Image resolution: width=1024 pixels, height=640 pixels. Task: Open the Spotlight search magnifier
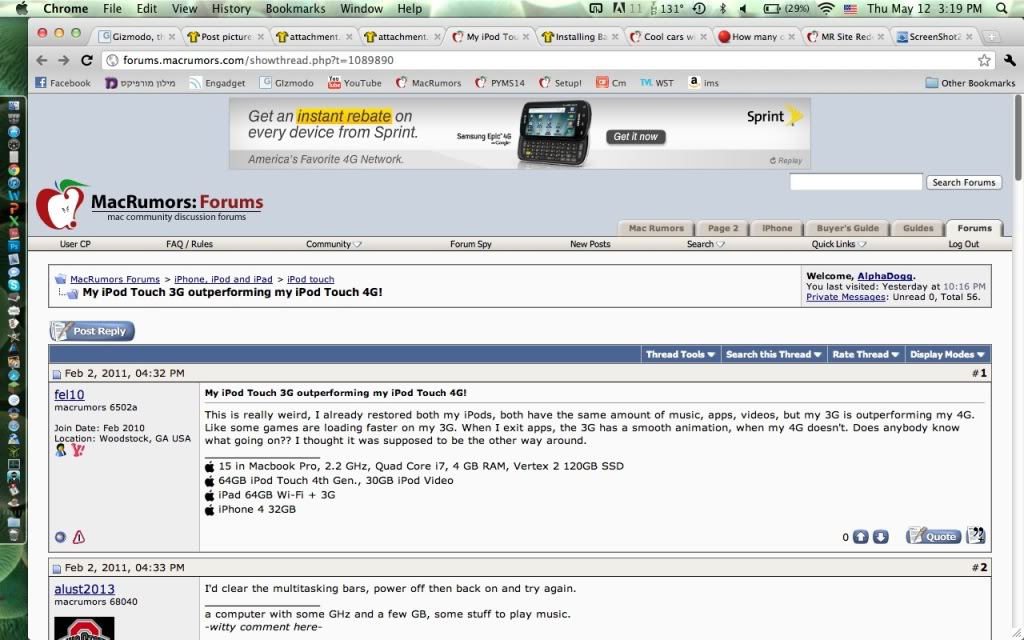[1002, 8]
